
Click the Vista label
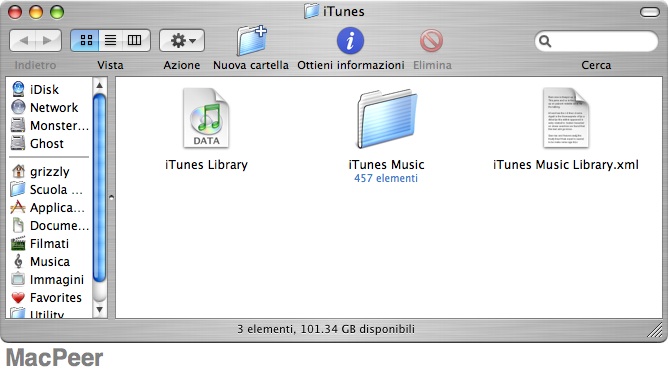[x=110, y=65]
